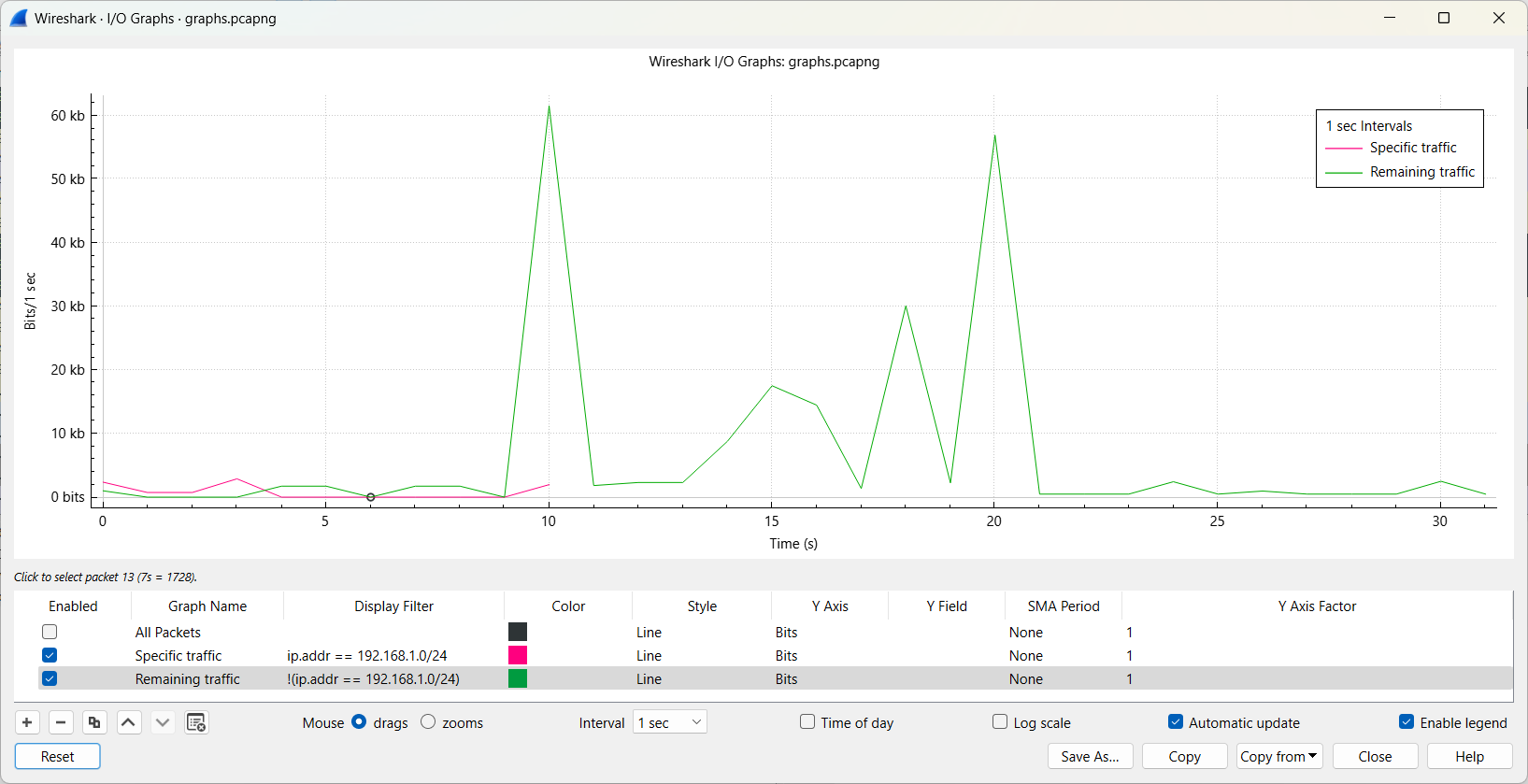
Task: Click the green Remaining traffic color swatch
Action: point(518,679)
